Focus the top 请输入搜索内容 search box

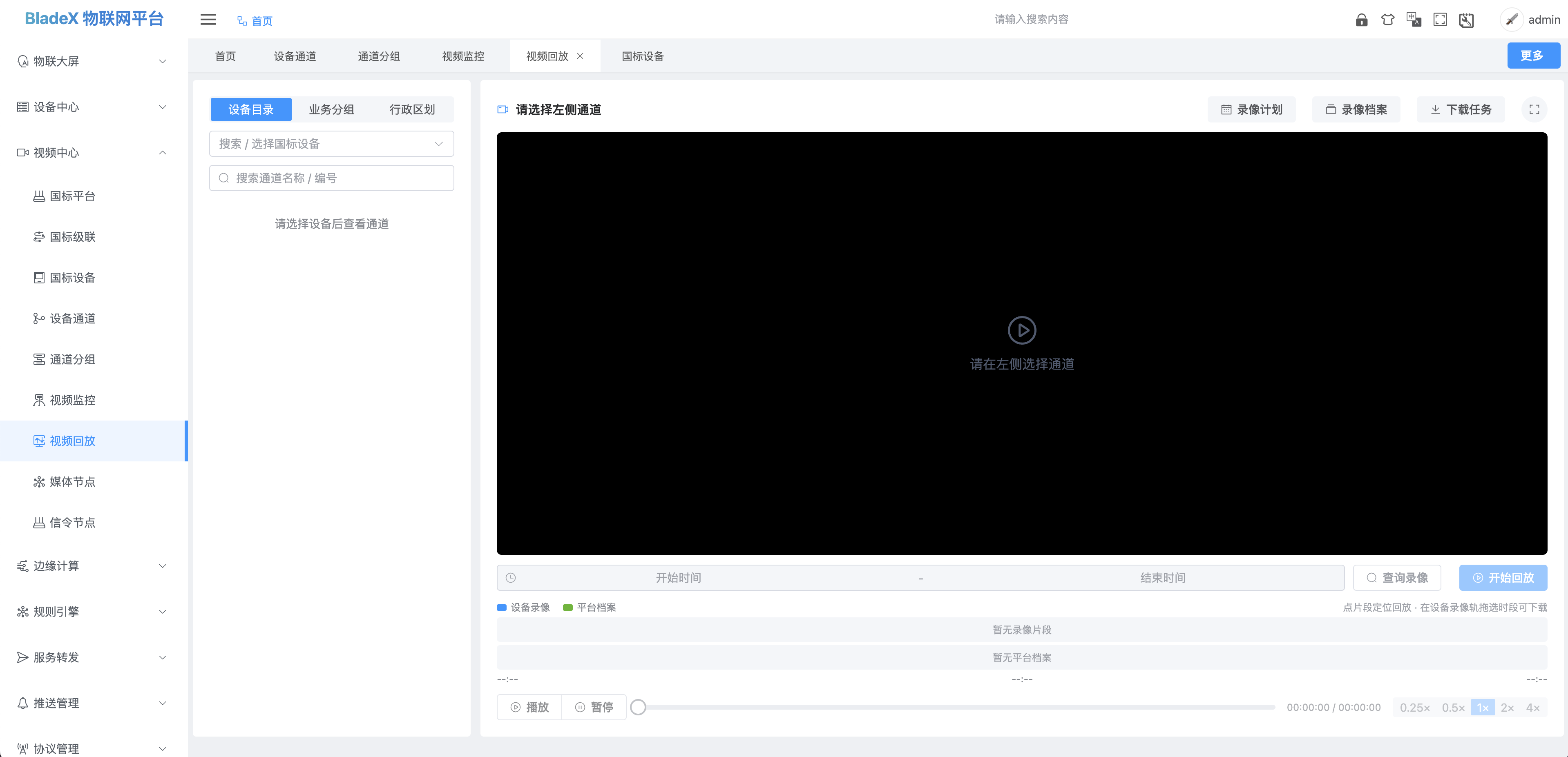click(x=1032, y=20)
